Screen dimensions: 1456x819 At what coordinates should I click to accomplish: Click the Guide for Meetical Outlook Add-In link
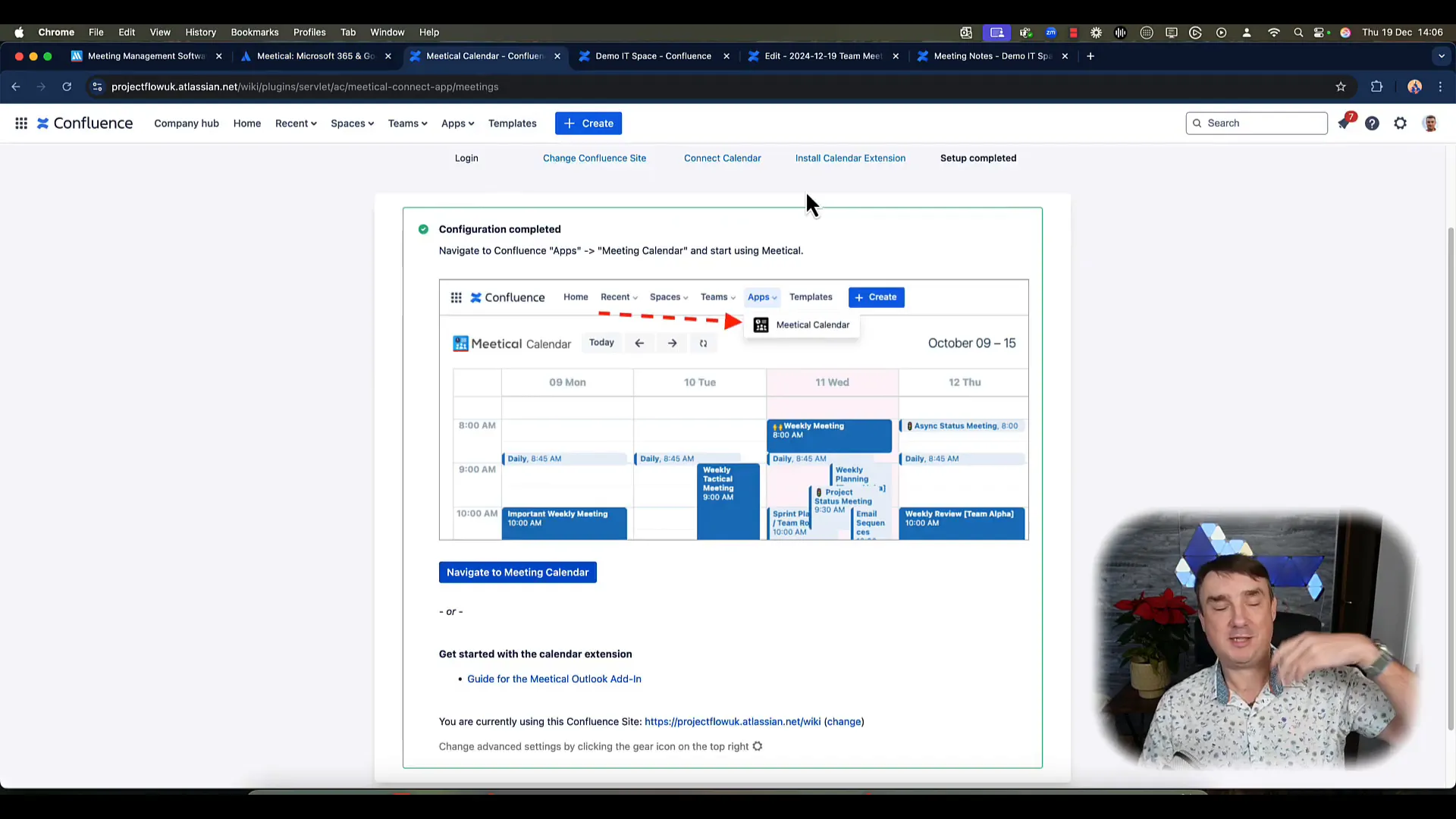[554, 678]
